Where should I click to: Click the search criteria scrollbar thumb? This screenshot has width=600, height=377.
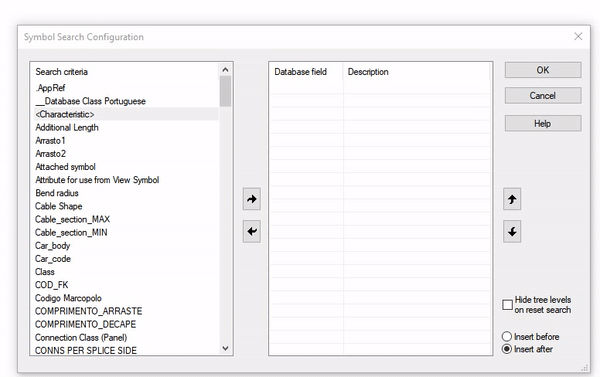point(225,91)
